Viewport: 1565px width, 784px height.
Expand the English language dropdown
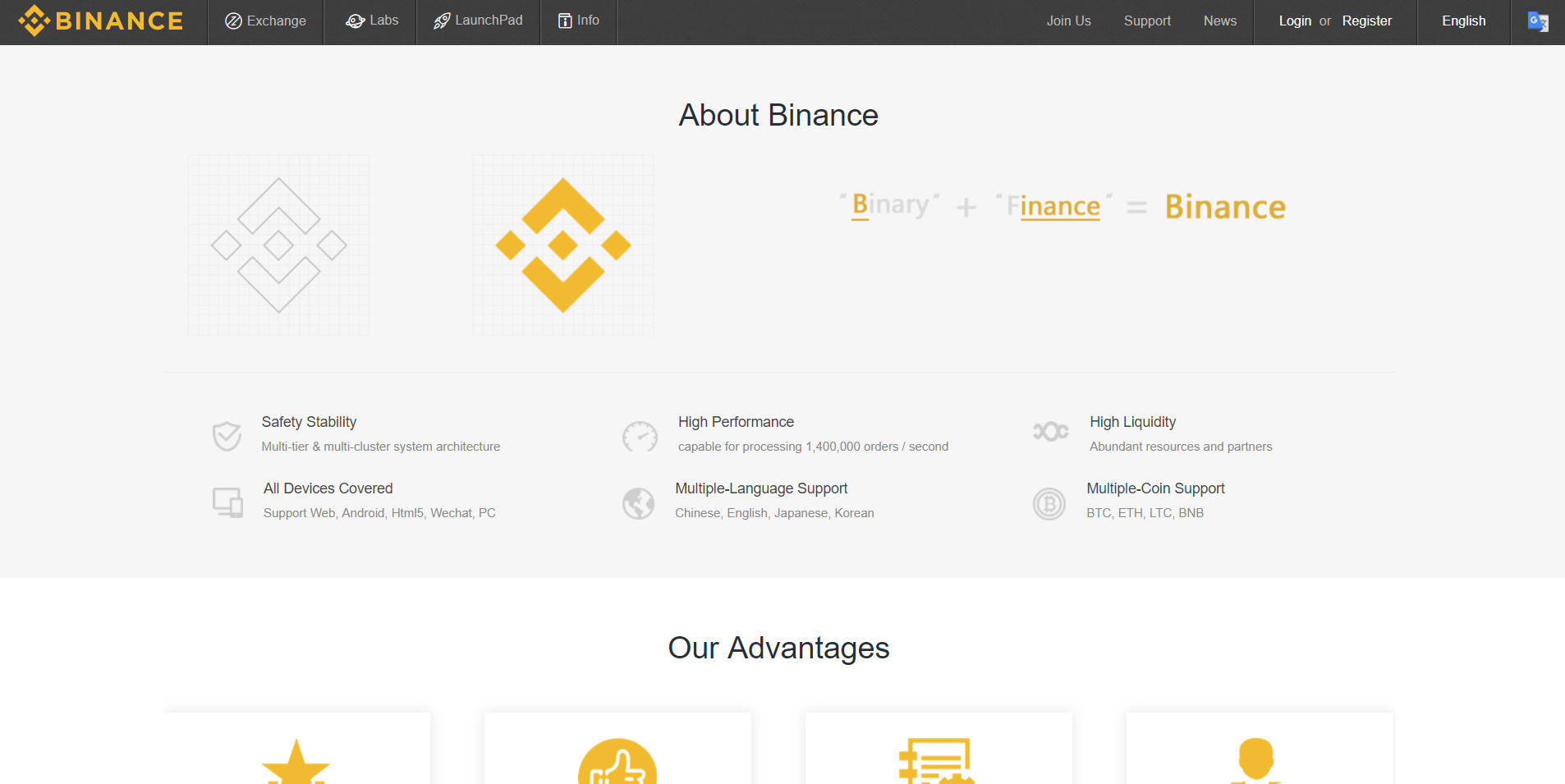1463,21
